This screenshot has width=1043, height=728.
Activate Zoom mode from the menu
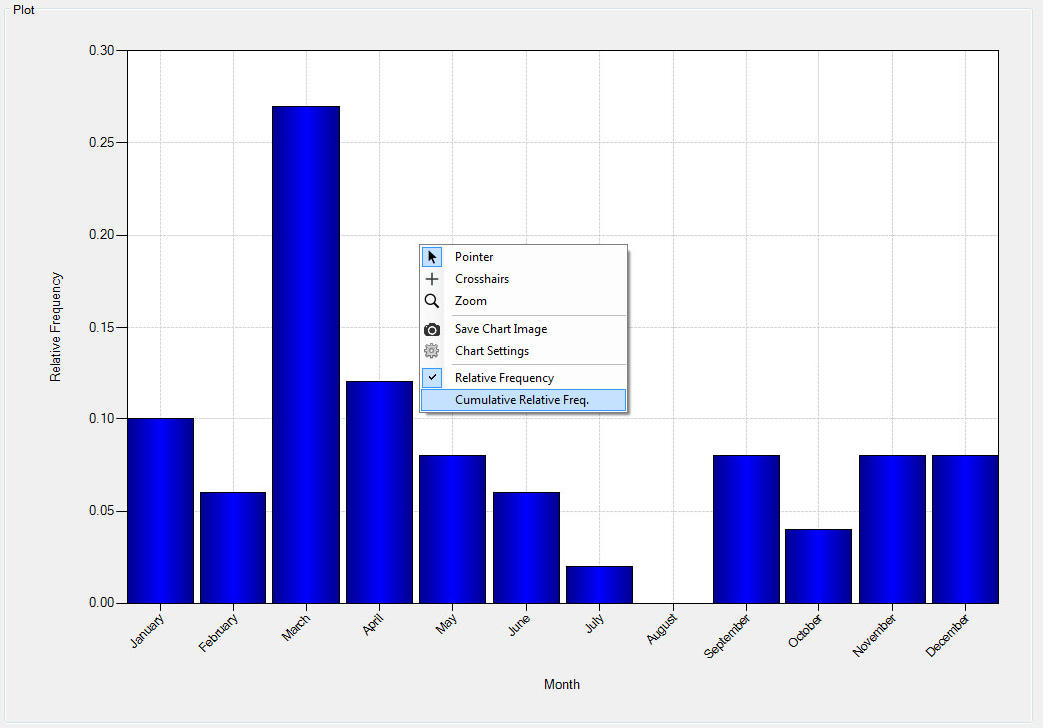tap(470, 300)
